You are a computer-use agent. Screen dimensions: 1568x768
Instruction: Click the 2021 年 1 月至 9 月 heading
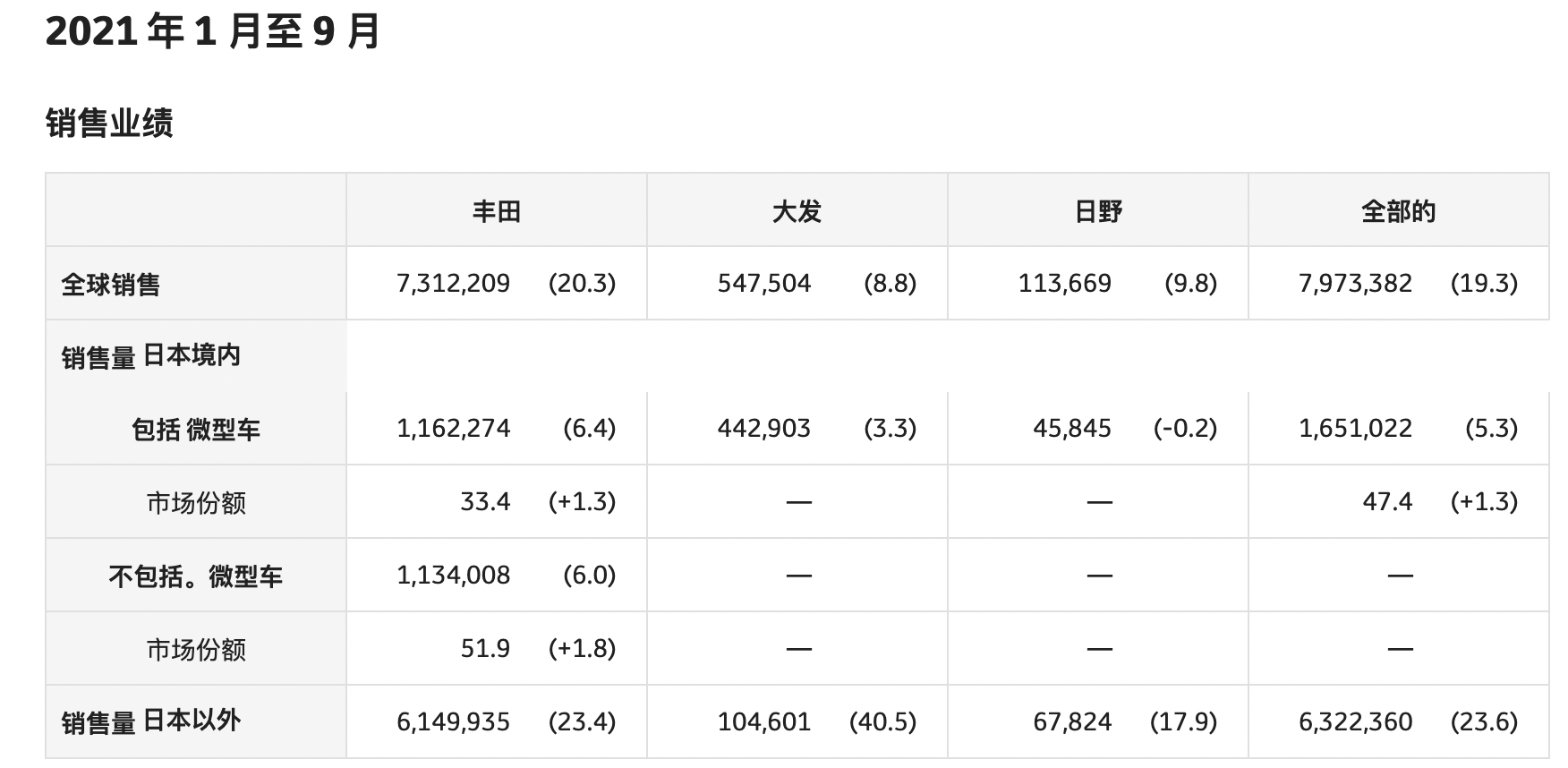pyautogui.click(x=213, y=31)
